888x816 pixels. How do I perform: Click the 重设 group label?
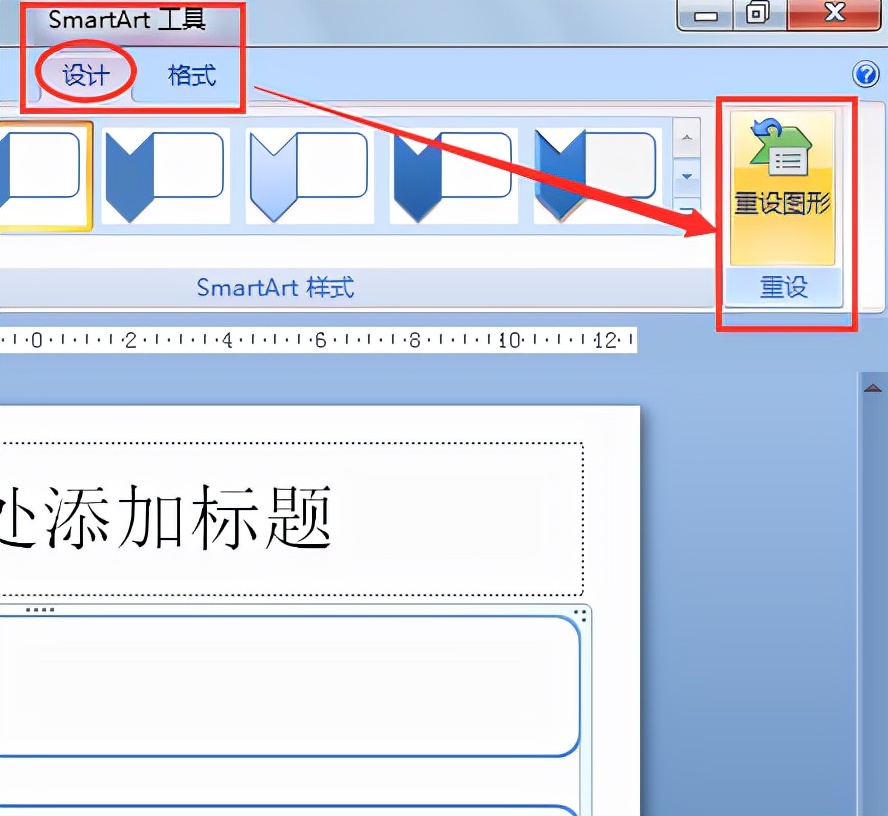(x=784, y=287)
